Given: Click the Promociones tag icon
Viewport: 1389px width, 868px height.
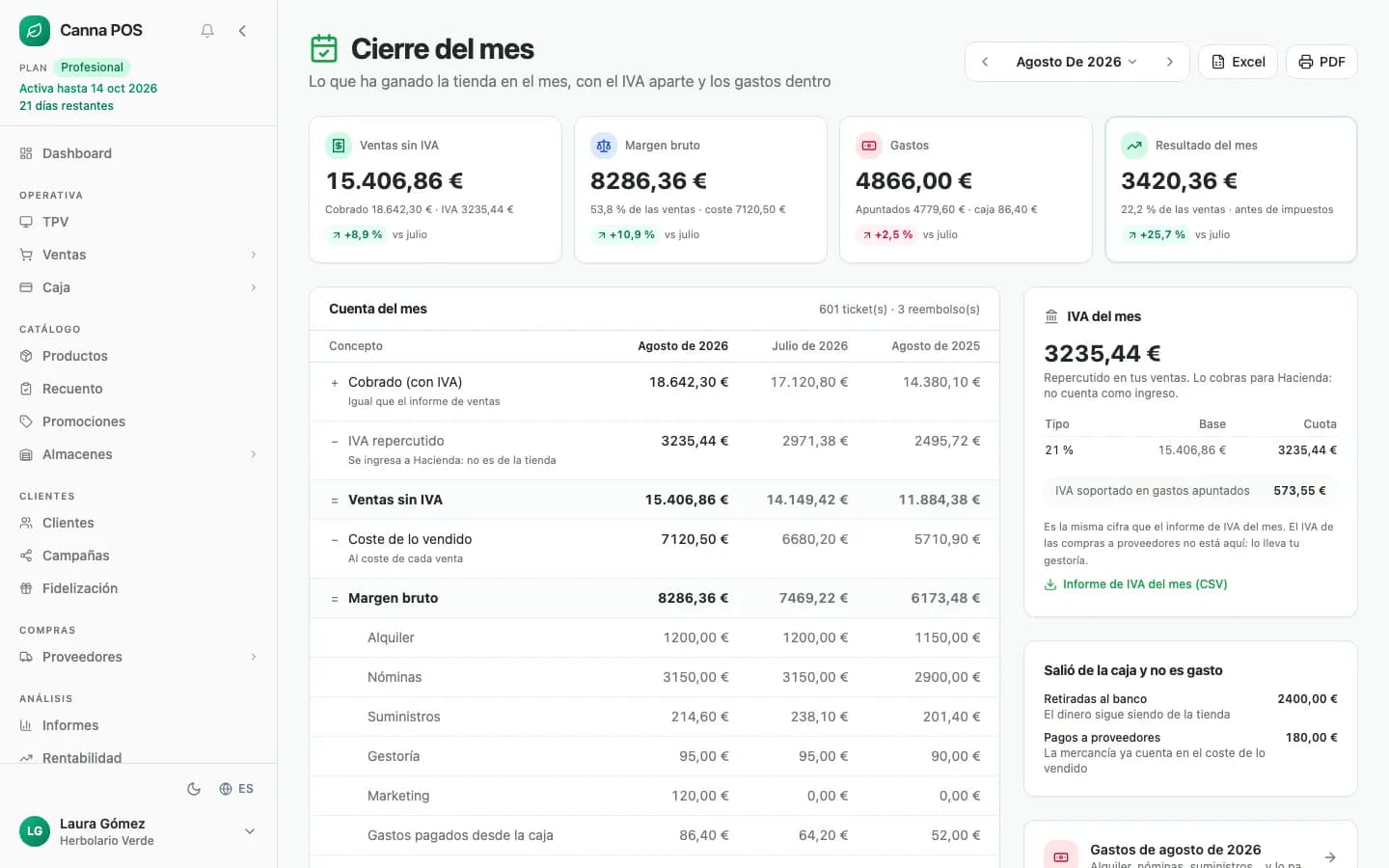Looking at the screenshot, I should (x=26, y=421).
